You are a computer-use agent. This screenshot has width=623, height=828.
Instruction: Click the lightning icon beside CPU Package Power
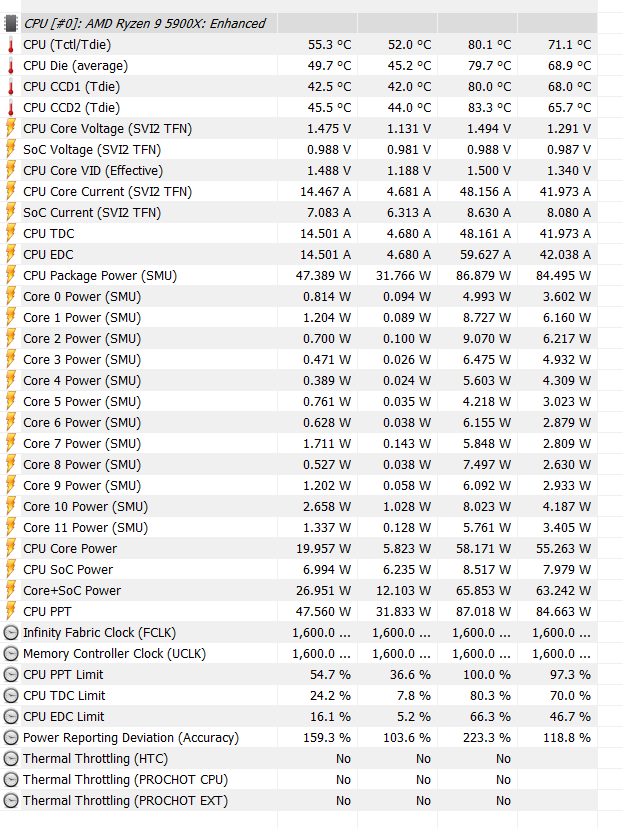[x=11, y=275]
